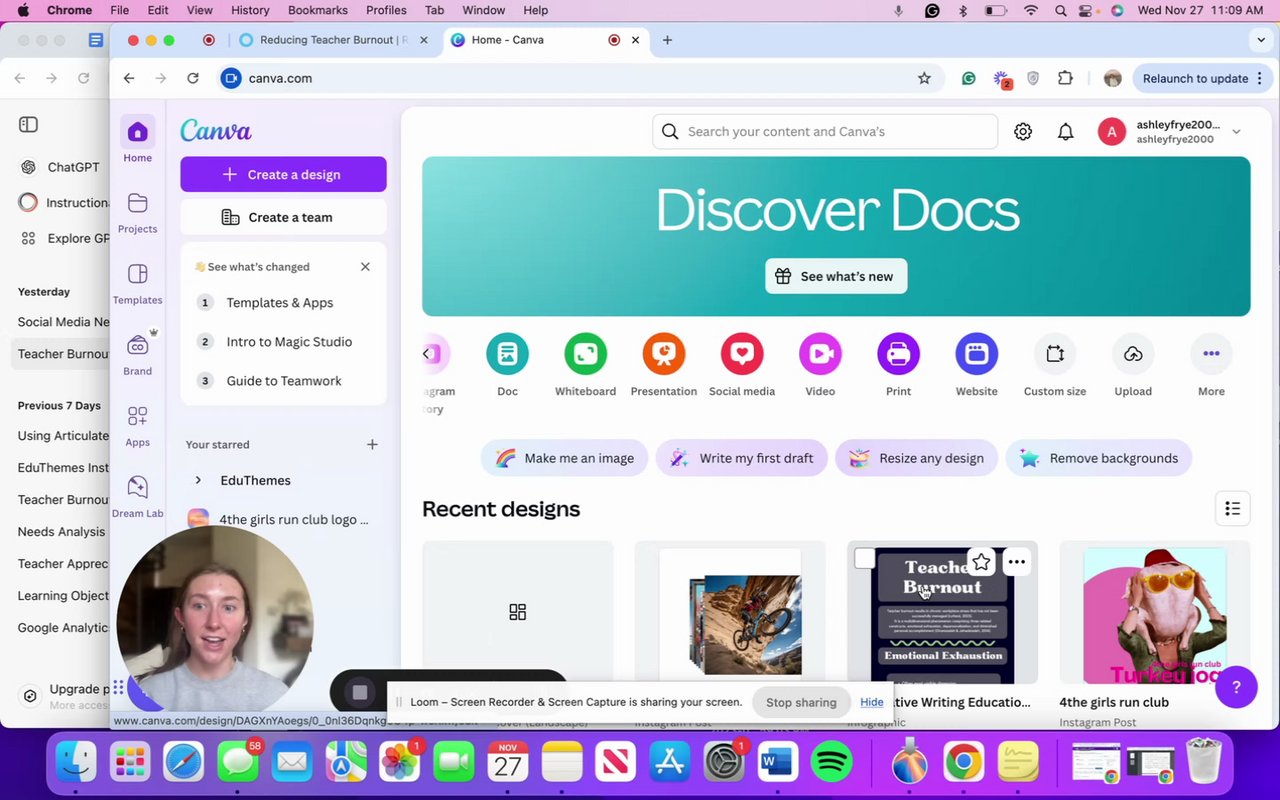Click Create a team button
Screen dimensions: 1280x800
283,217
